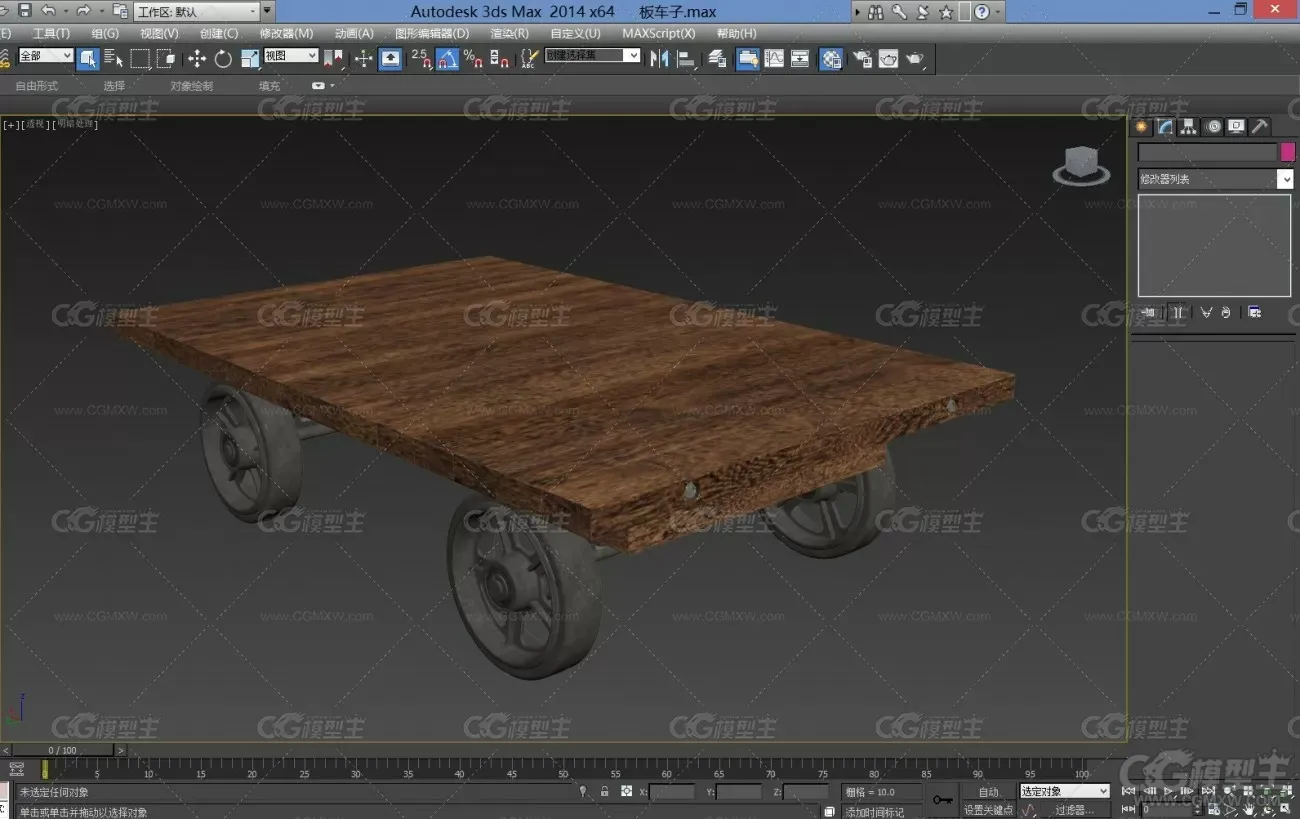Click Select and Manipulate icon
The width and height of the screenshot is (1300, 819).
point(364,59)
